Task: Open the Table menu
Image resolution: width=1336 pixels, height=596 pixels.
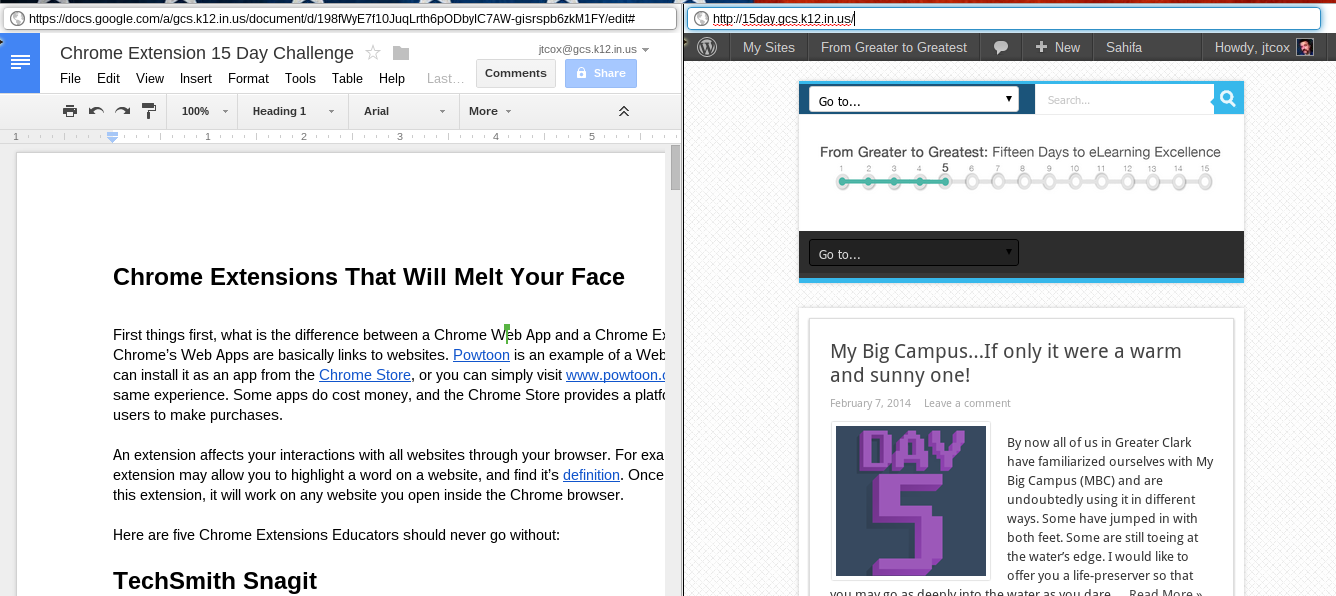Action: (347, 78)
